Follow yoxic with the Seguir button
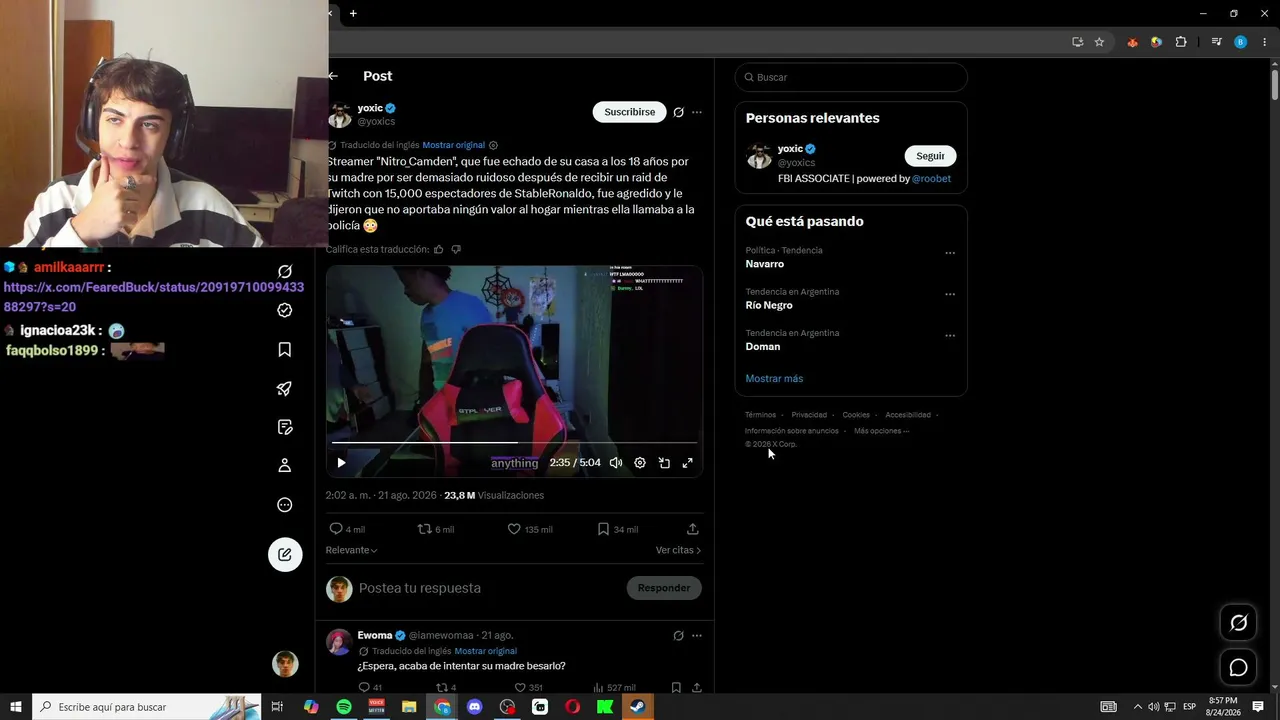Image resolution: width=1280 pixels, height=720 pixels. click(931, 156)
